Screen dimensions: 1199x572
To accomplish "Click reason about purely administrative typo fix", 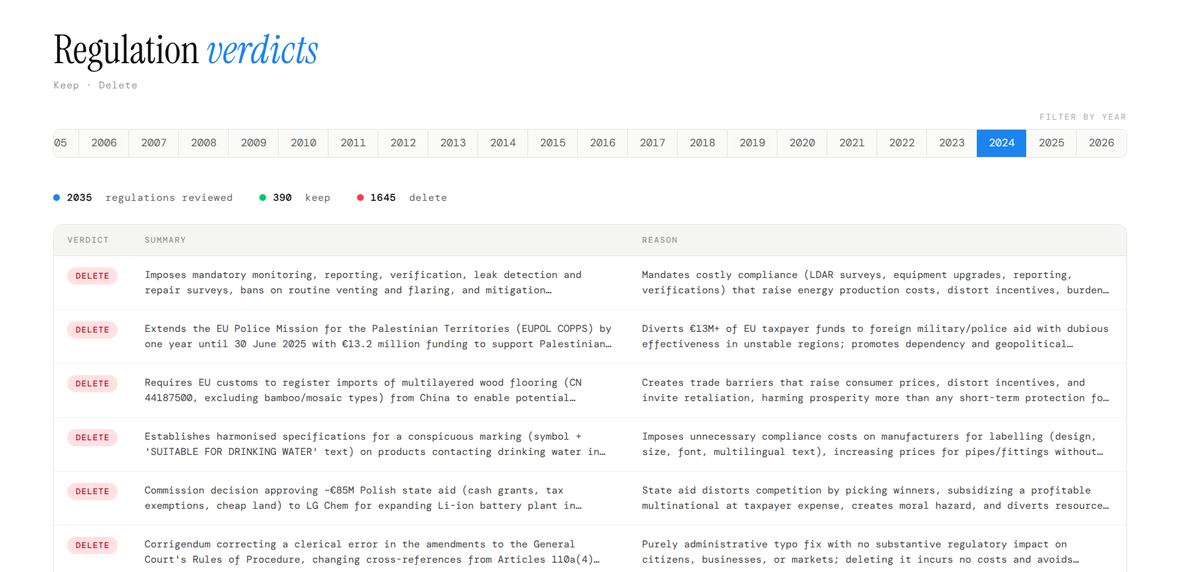I will (860, 552).
